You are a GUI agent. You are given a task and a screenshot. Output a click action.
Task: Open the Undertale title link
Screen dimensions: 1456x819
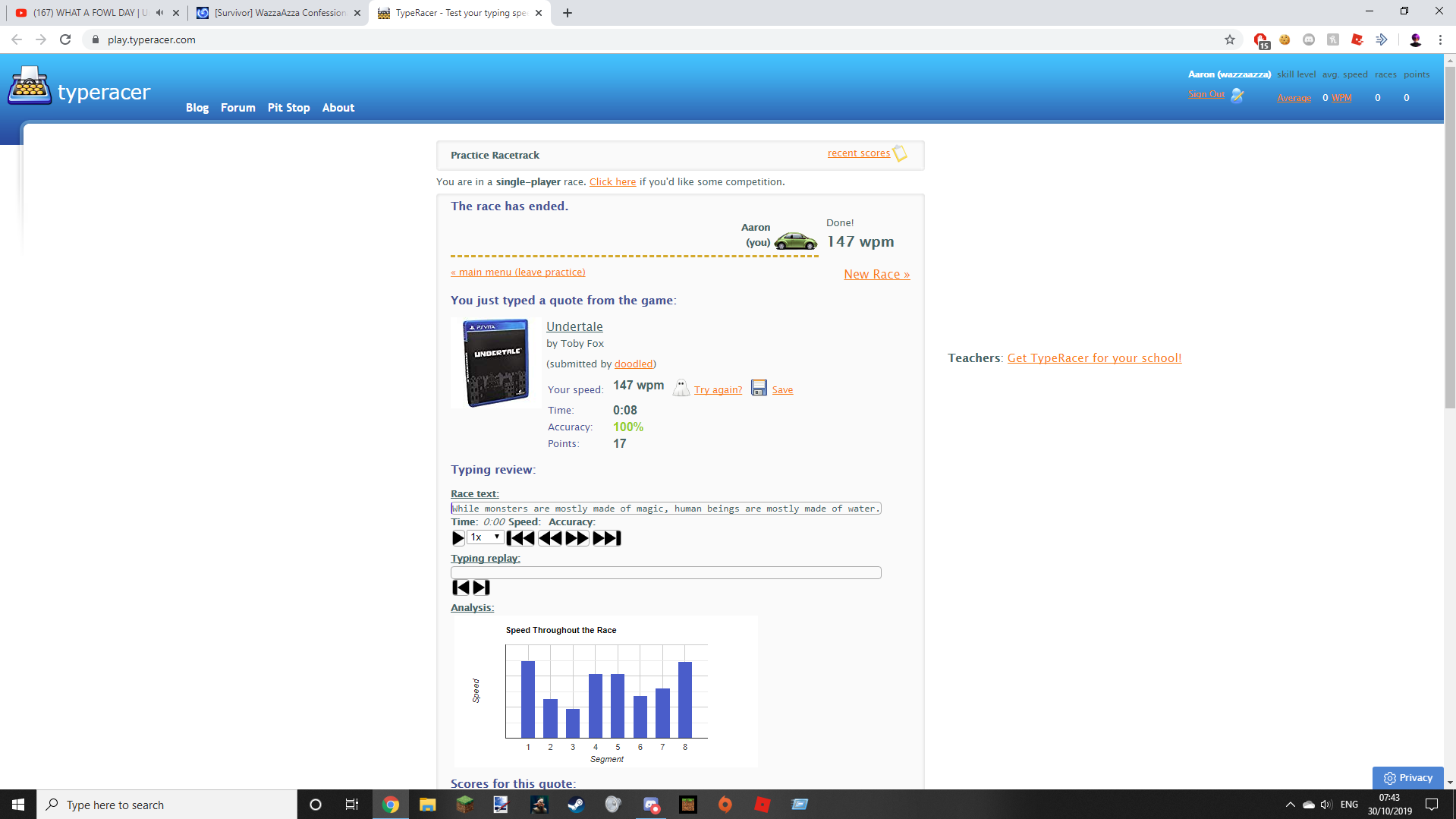(x=574, y=326)
